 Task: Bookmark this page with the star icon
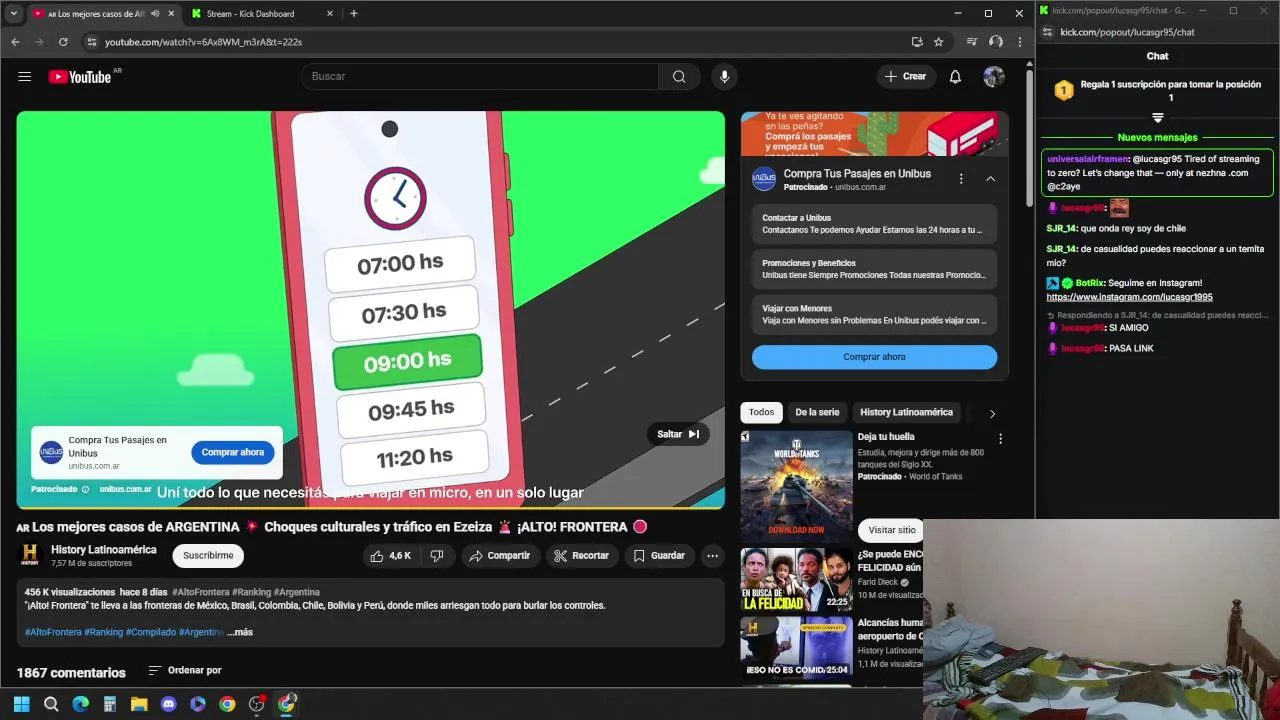938,42
